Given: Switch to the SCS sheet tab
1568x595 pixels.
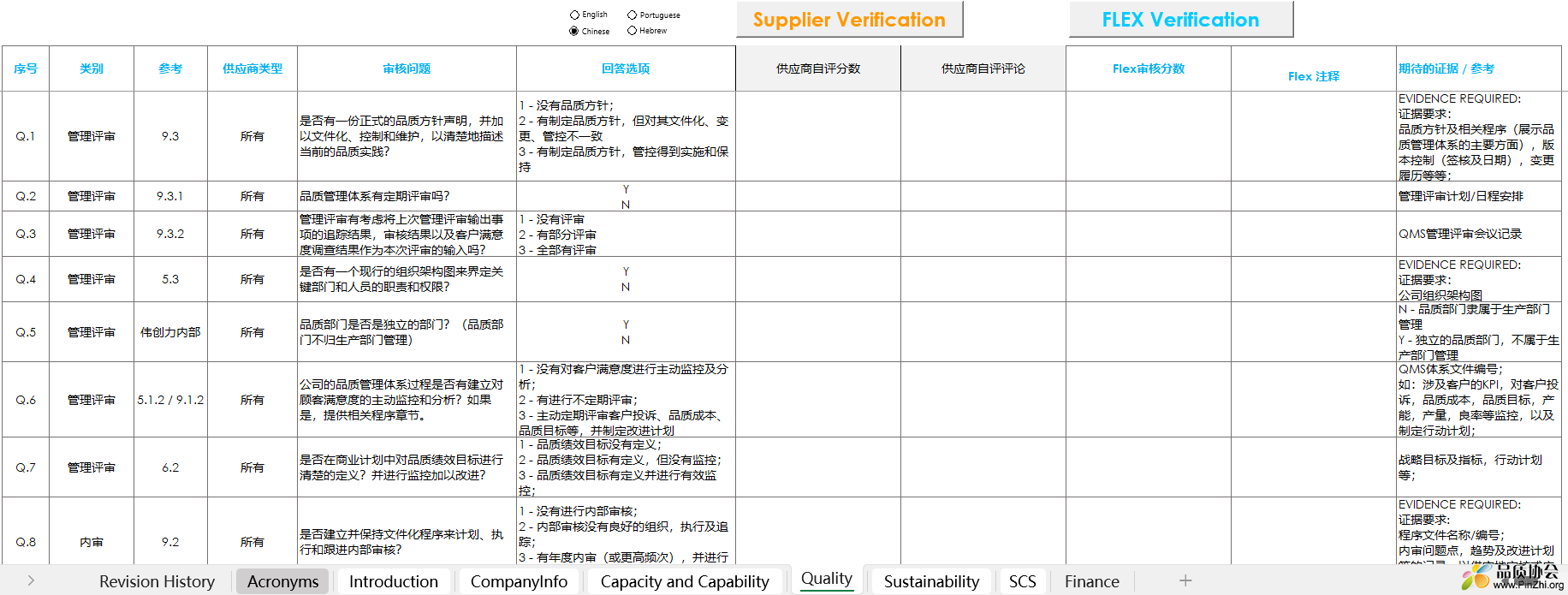Looking at the screenshot, I should click(1022, 581).
